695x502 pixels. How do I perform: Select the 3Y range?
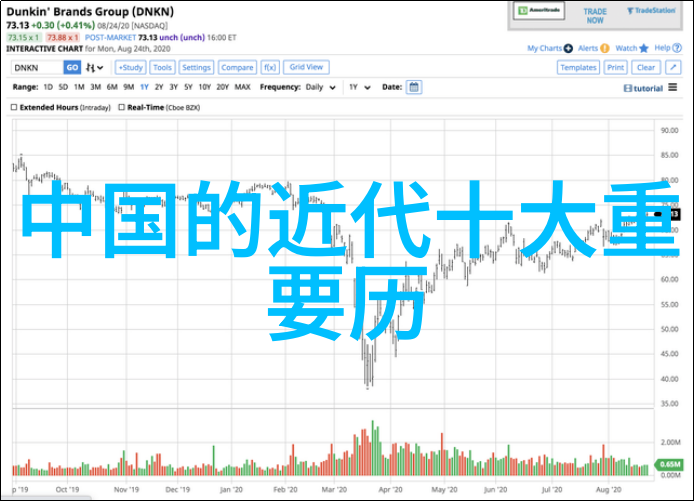[173, 87]
